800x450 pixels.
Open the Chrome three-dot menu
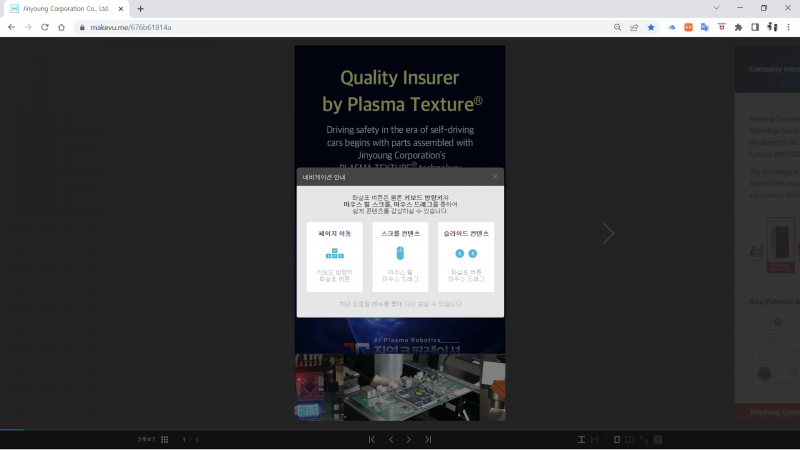click(788, 27)
